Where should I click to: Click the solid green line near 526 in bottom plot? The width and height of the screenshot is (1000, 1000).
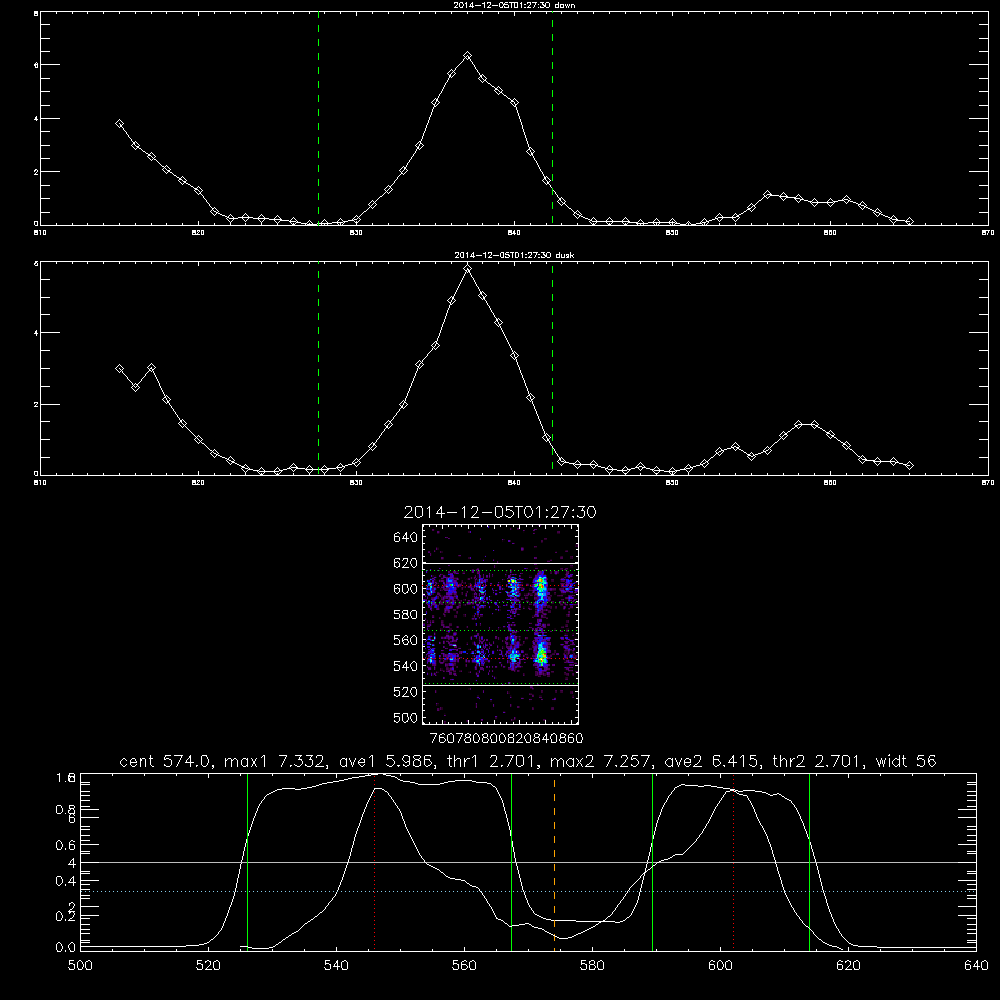pyautogui.click(x=247, y=861)
